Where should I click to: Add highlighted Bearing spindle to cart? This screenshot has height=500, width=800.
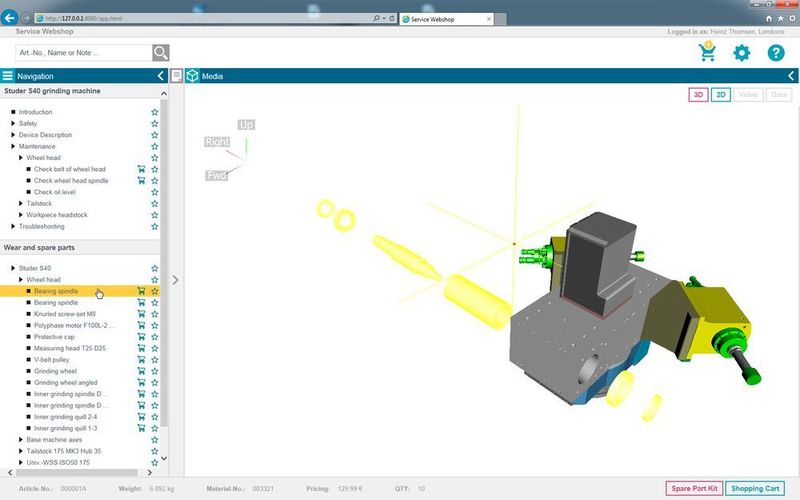(x=141, y=291)
